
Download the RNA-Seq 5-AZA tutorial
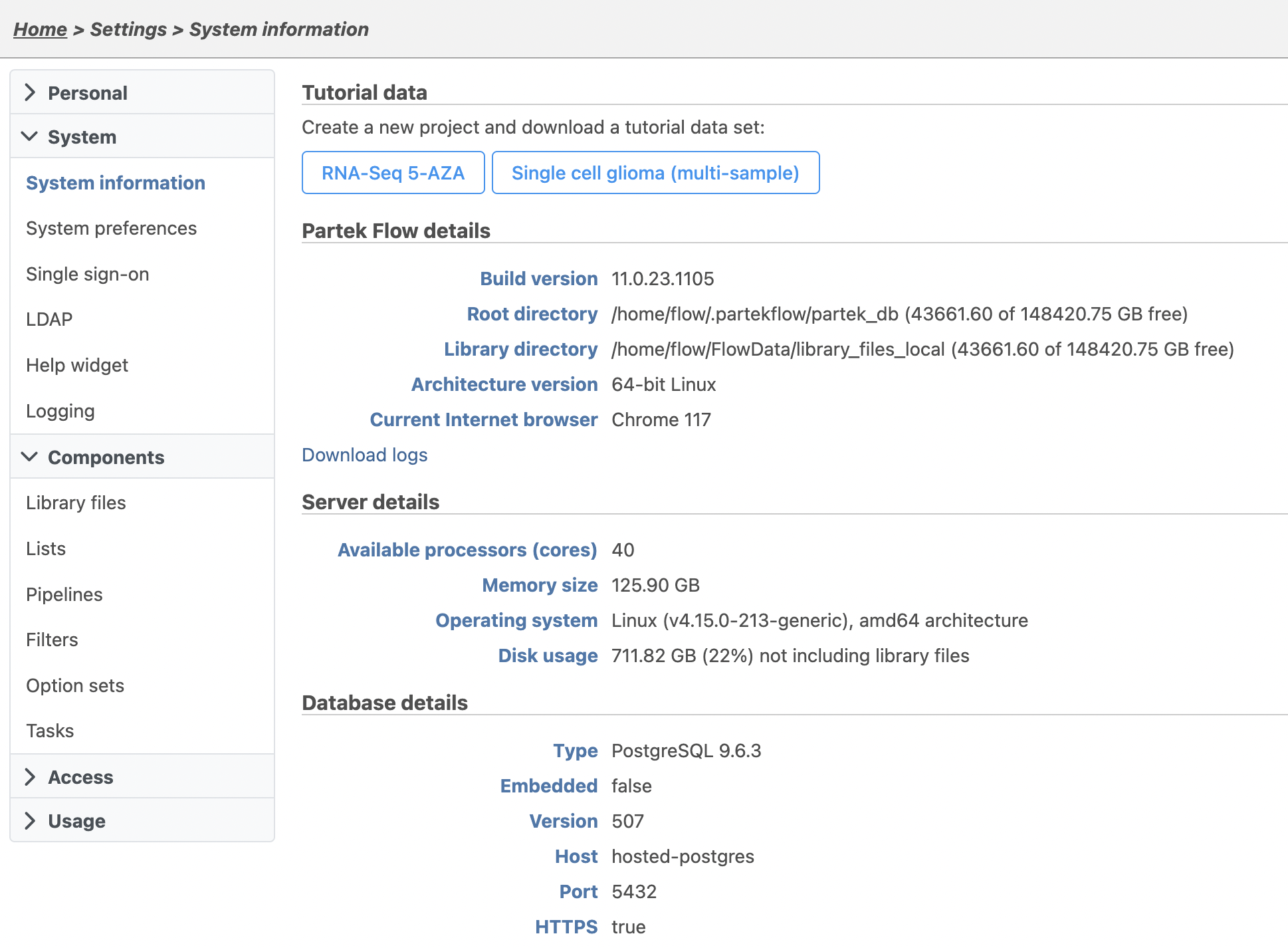pos(393,173)
